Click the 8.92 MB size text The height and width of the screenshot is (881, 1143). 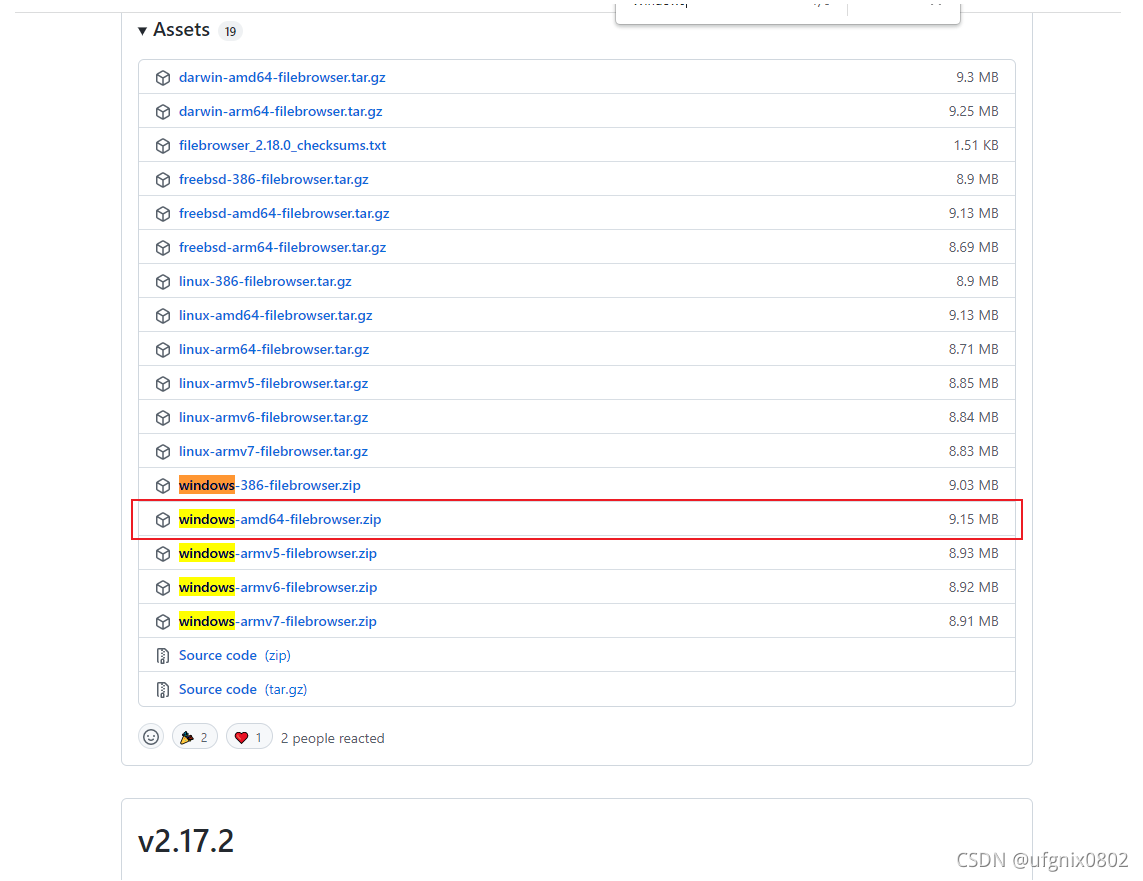973,587
